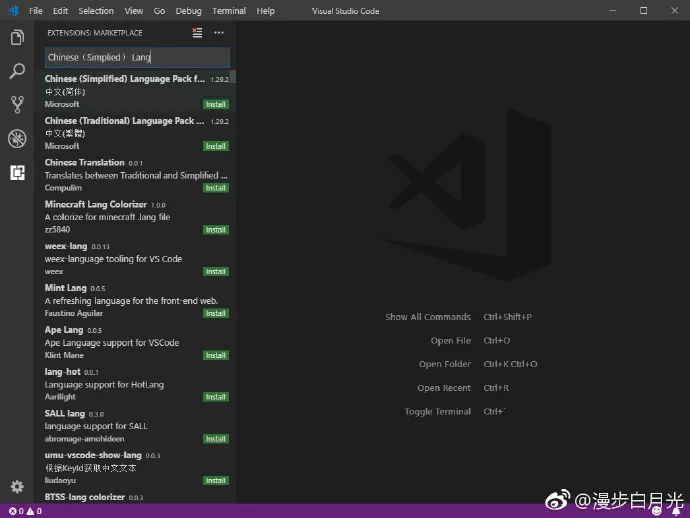Viewport: 690px width, 518px height.
Task: Open the Debug view in activity bar
Action: coord(17,139)
